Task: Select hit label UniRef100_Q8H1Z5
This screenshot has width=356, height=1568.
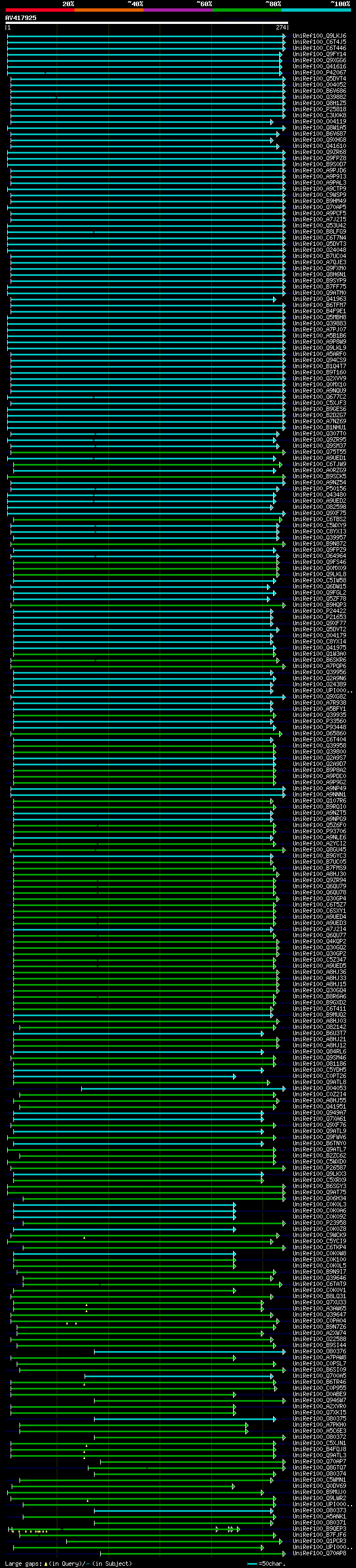Action: 319,103
